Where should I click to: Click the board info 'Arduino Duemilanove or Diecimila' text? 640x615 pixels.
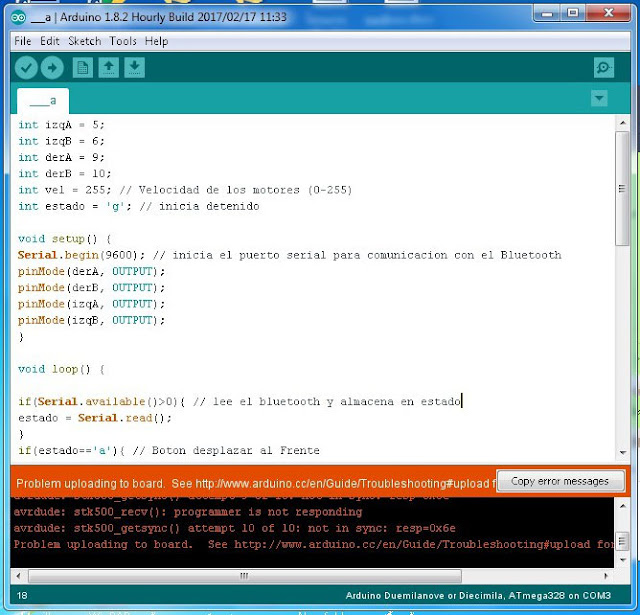[x=478, y=596]
